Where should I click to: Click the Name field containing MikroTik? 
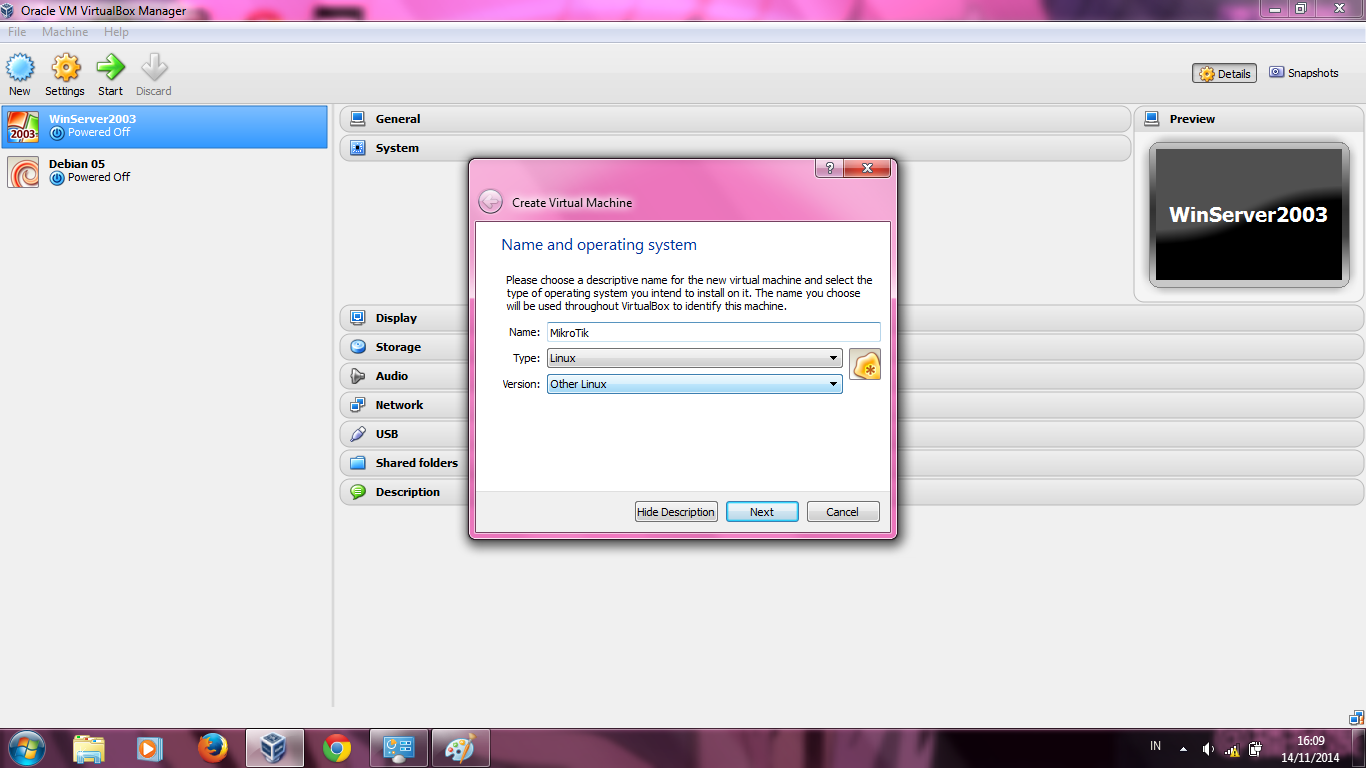pyautogui.click(x=714, y=332)
